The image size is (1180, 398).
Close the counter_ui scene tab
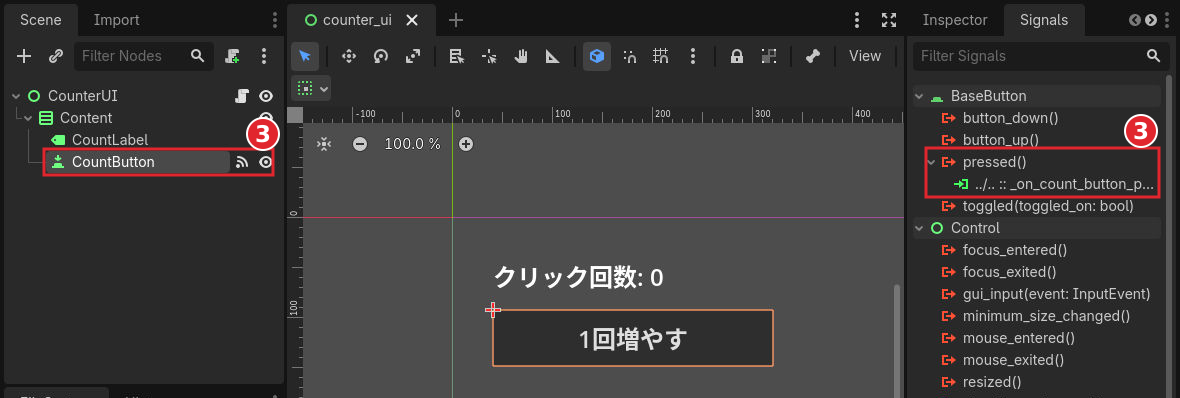coord(412,20)
